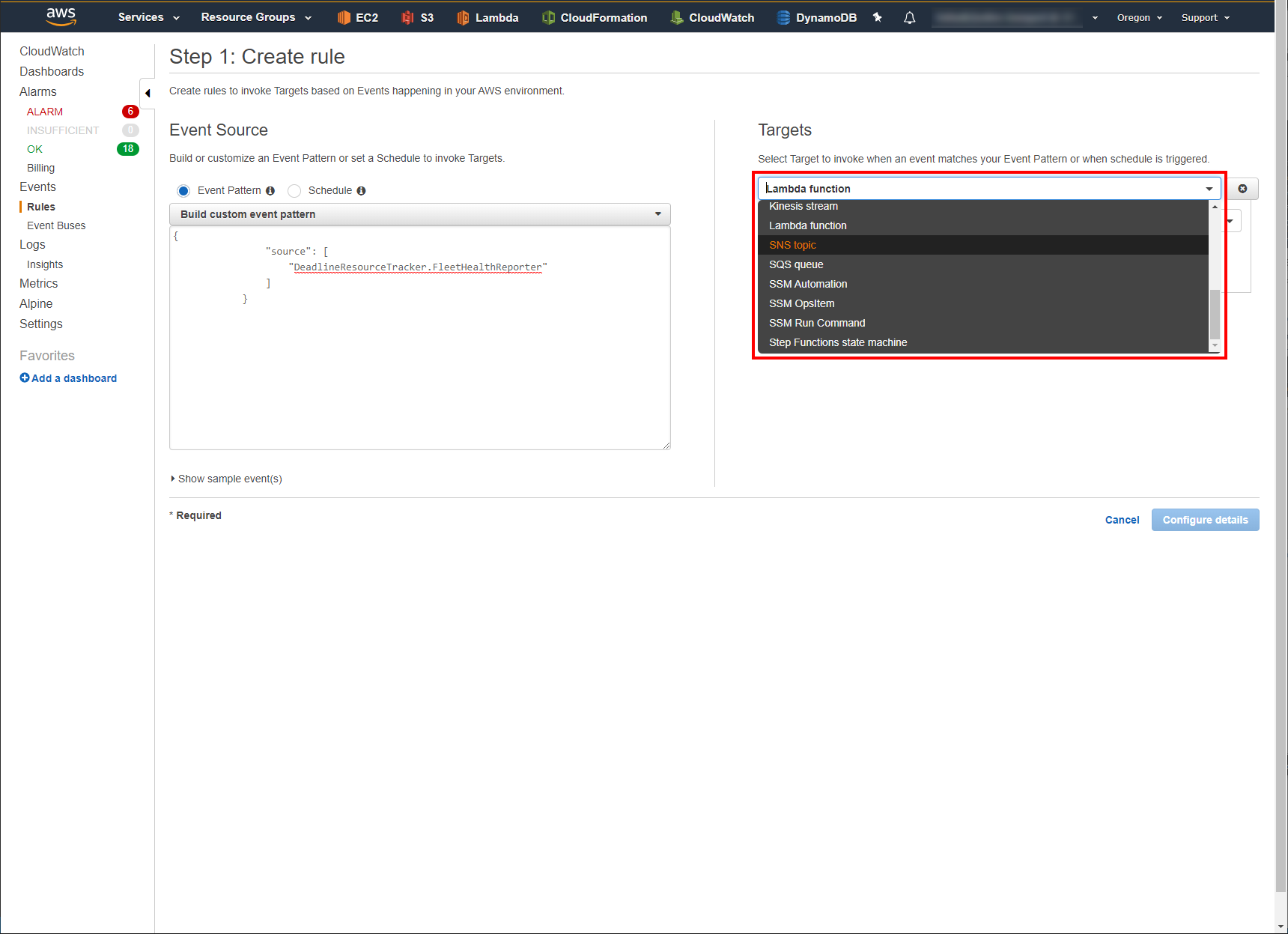Expand the Show sample event(s) section
This screenshot has height=934, width=1288.
[226, 478]
